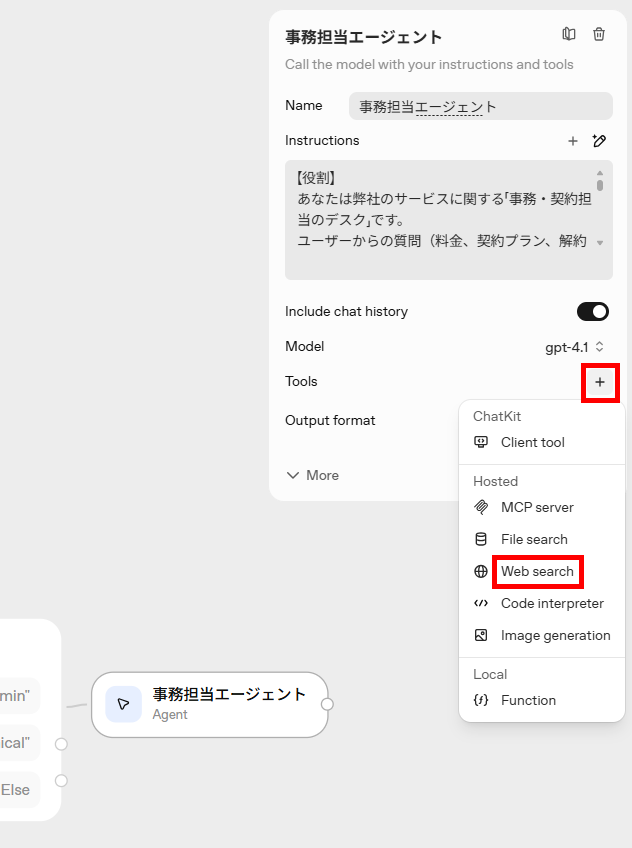This screenshot has width=632, height=848.
Task: Click the Else branch output port
Action: 61,781
